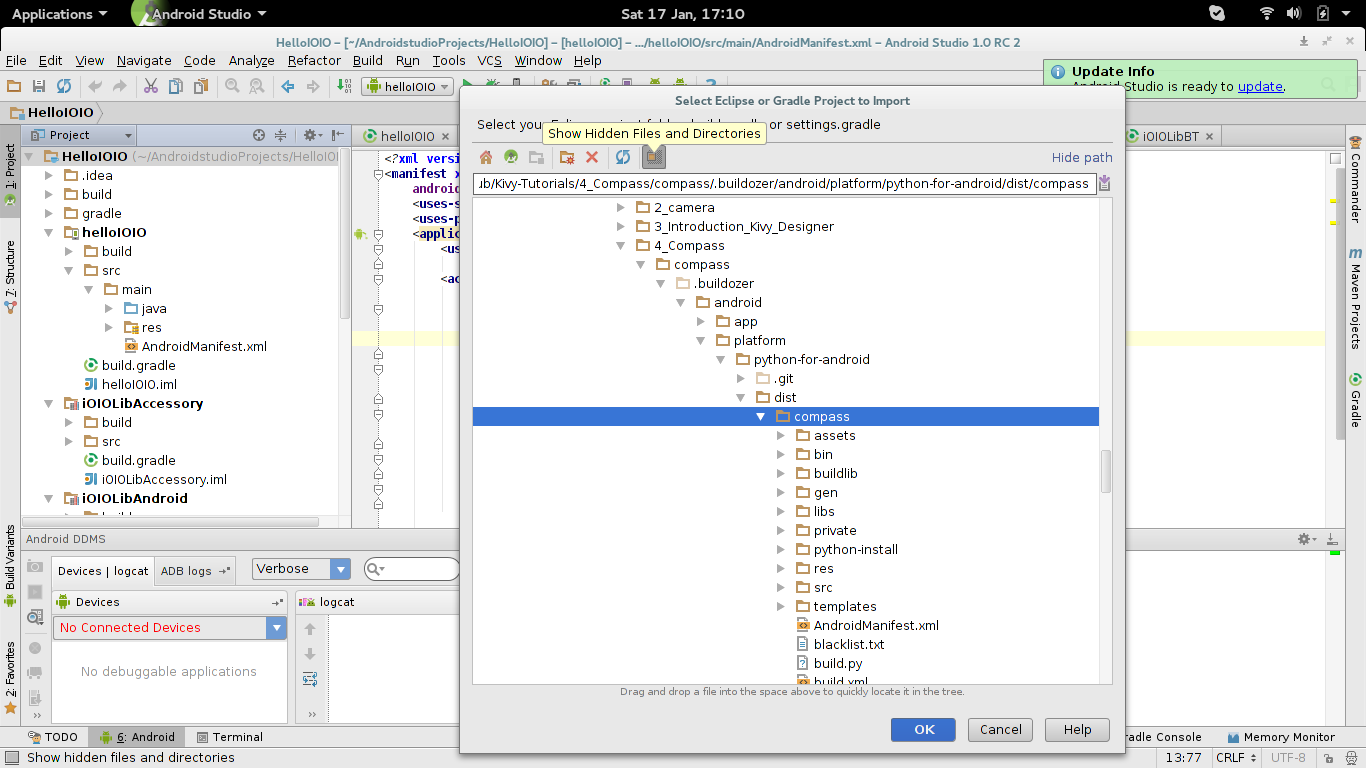Image resolution: width=1366 pixels, height=768 pixels.
Task: Open the Memory Monitor tool window
Action: click(x=1281, y=737)
